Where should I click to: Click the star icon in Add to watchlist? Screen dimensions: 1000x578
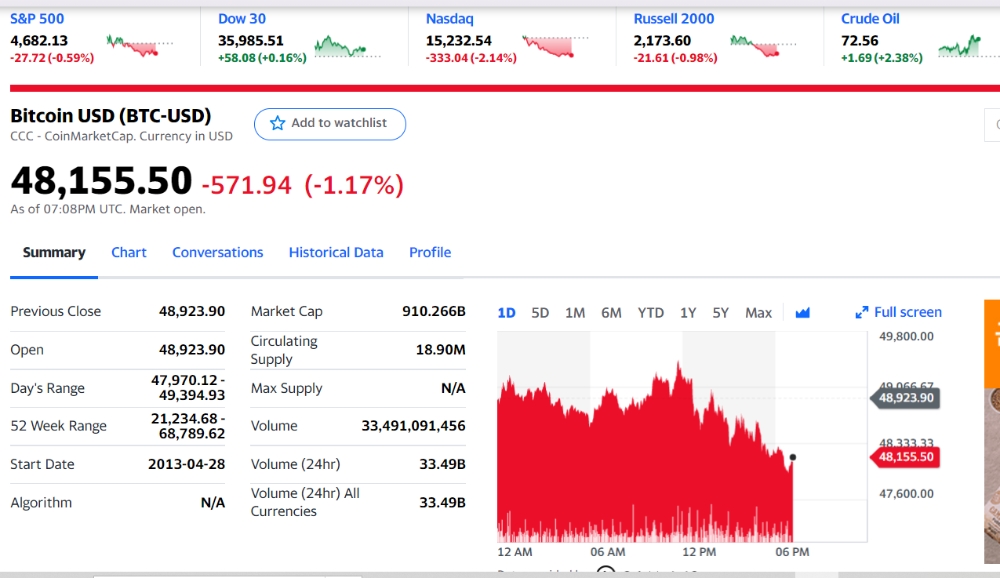(277, 123)
